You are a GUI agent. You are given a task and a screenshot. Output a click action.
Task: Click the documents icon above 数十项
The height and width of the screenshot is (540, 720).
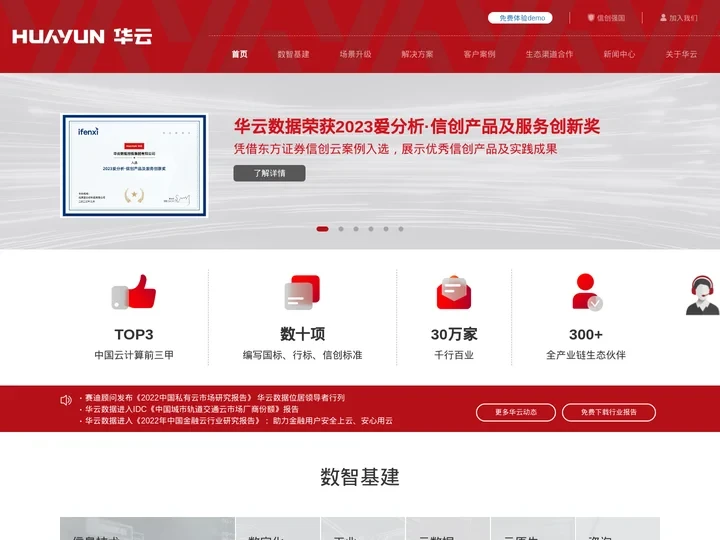pos(302,292)
